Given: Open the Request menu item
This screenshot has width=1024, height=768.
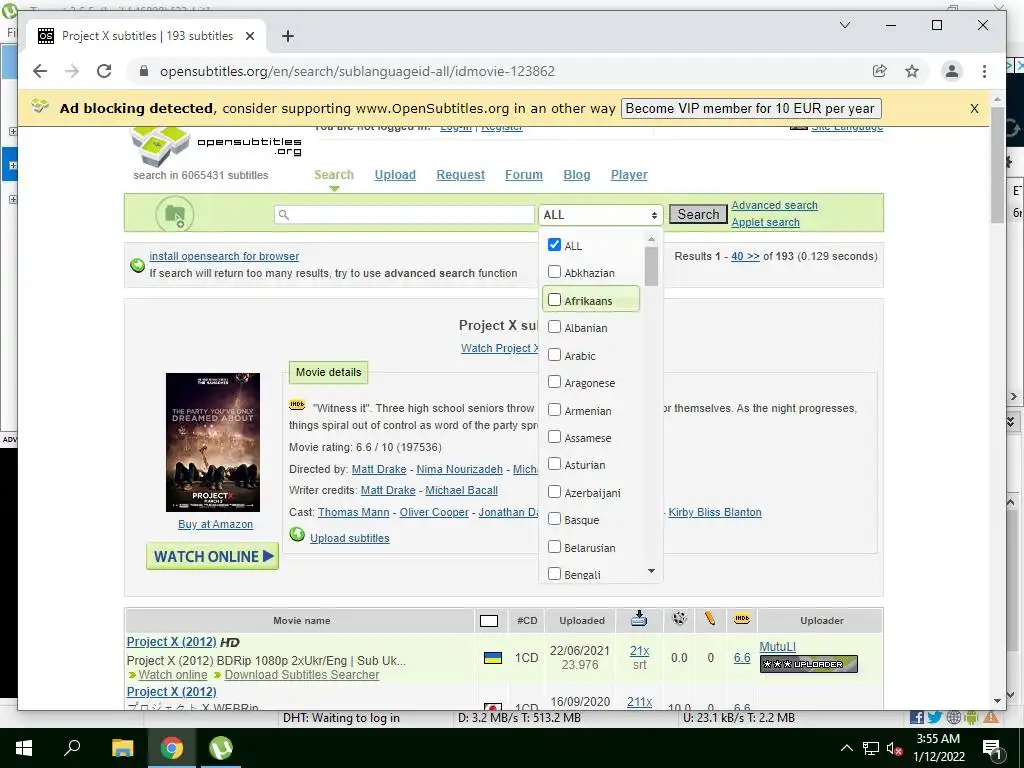Looking at the screenshot, I should coord(460,175).
